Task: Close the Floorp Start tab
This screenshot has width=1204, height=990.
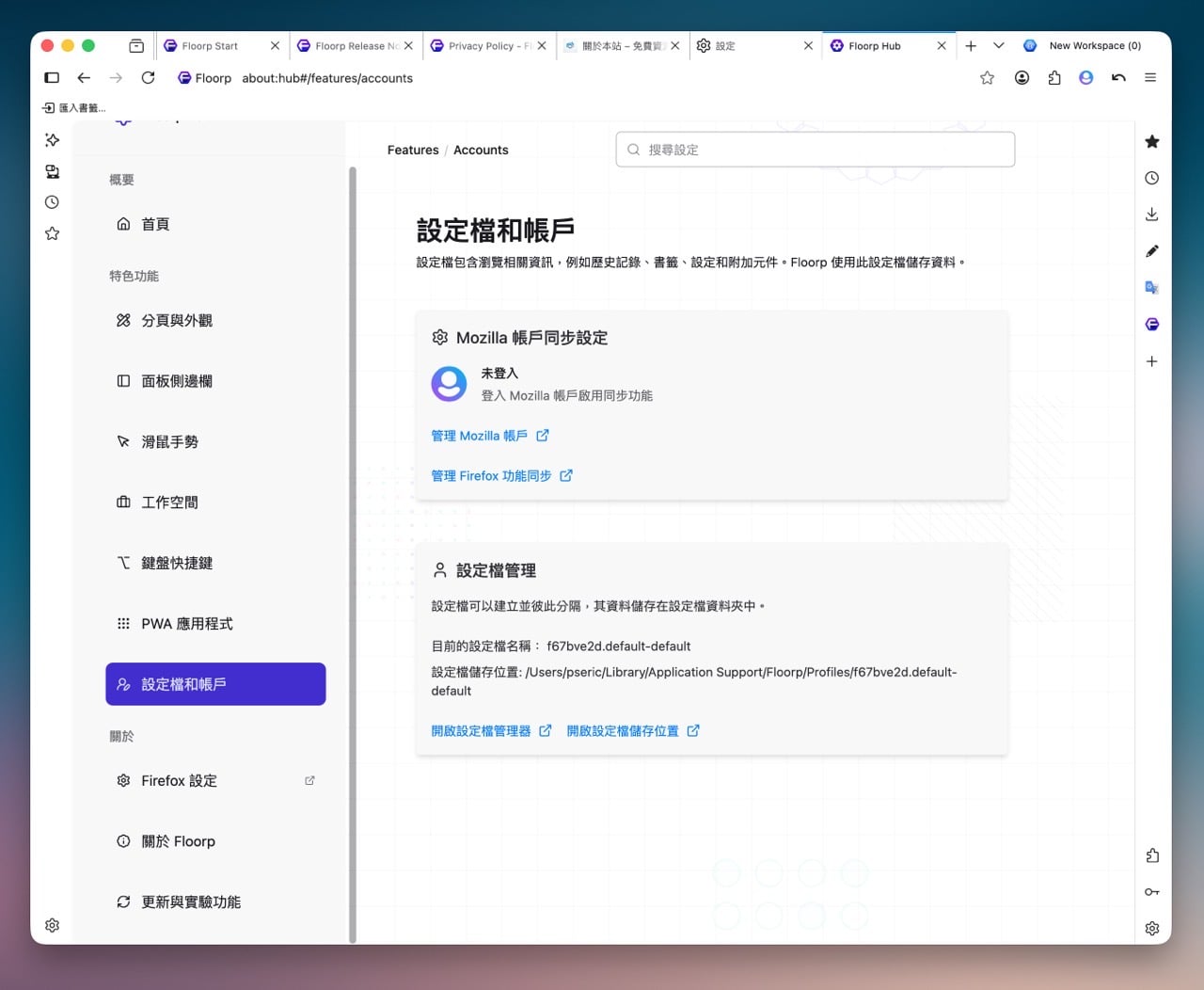Action: (275, 45)
